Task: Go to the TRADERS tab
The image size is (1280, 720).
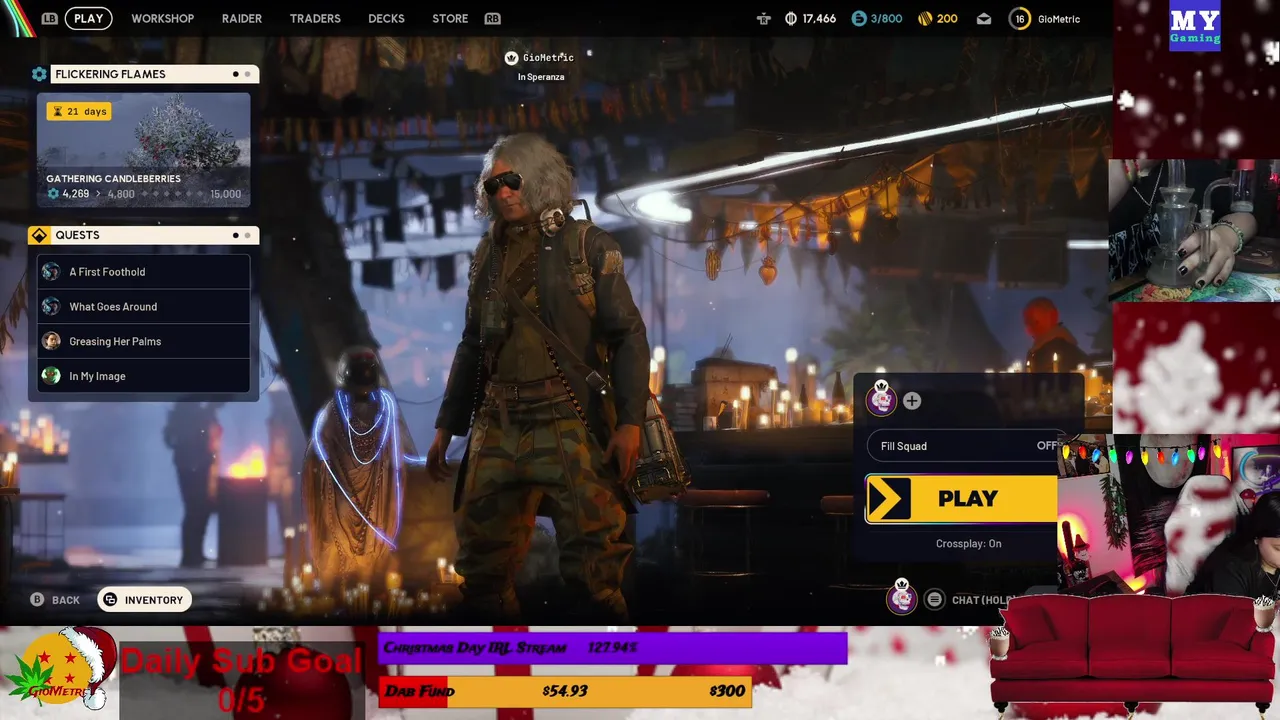Action: (x=315, y=19)
